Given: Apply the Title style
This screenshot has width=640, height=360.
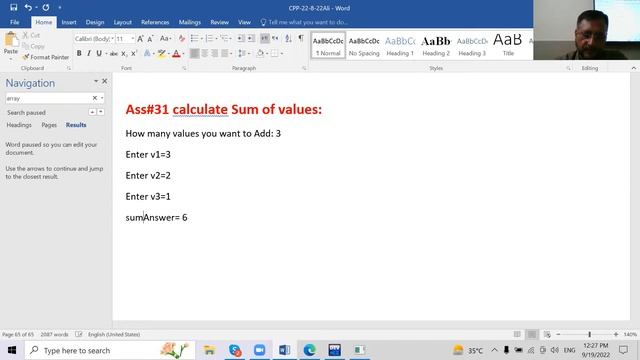Looking at the screenshot, I should coord(507,45).
